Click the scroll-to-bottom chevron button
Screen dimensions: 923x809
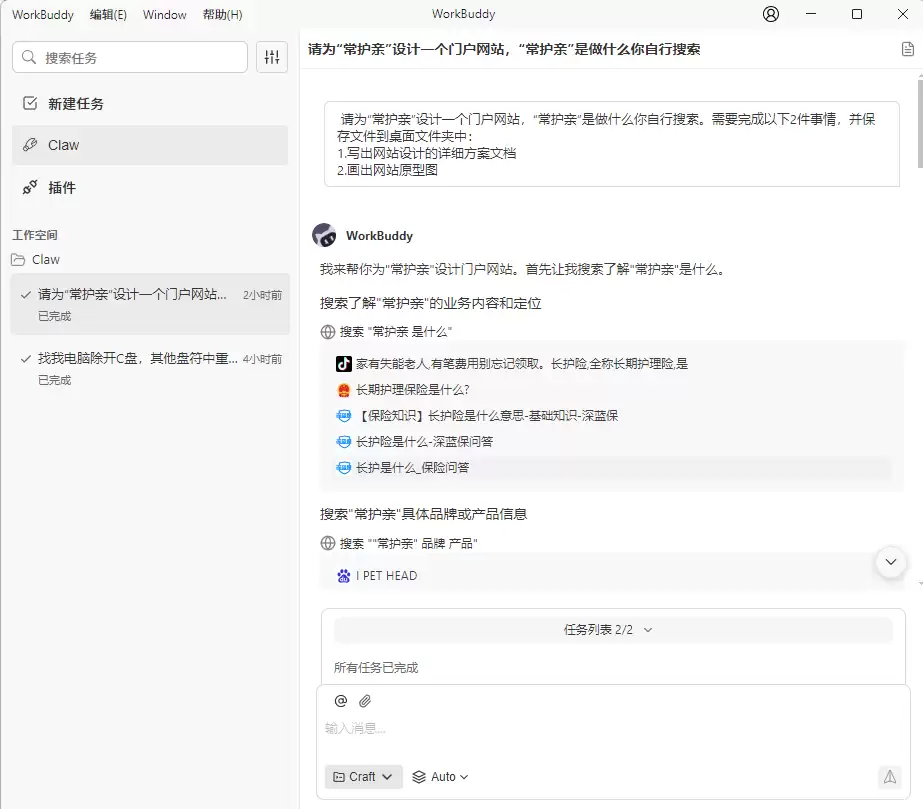click(x=890, y=562)
